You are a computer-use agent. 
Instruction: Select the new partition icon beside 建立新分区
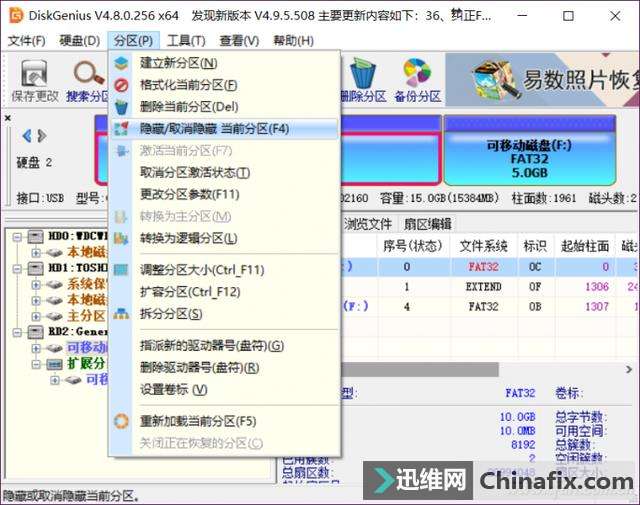click(x=121, y=63)
